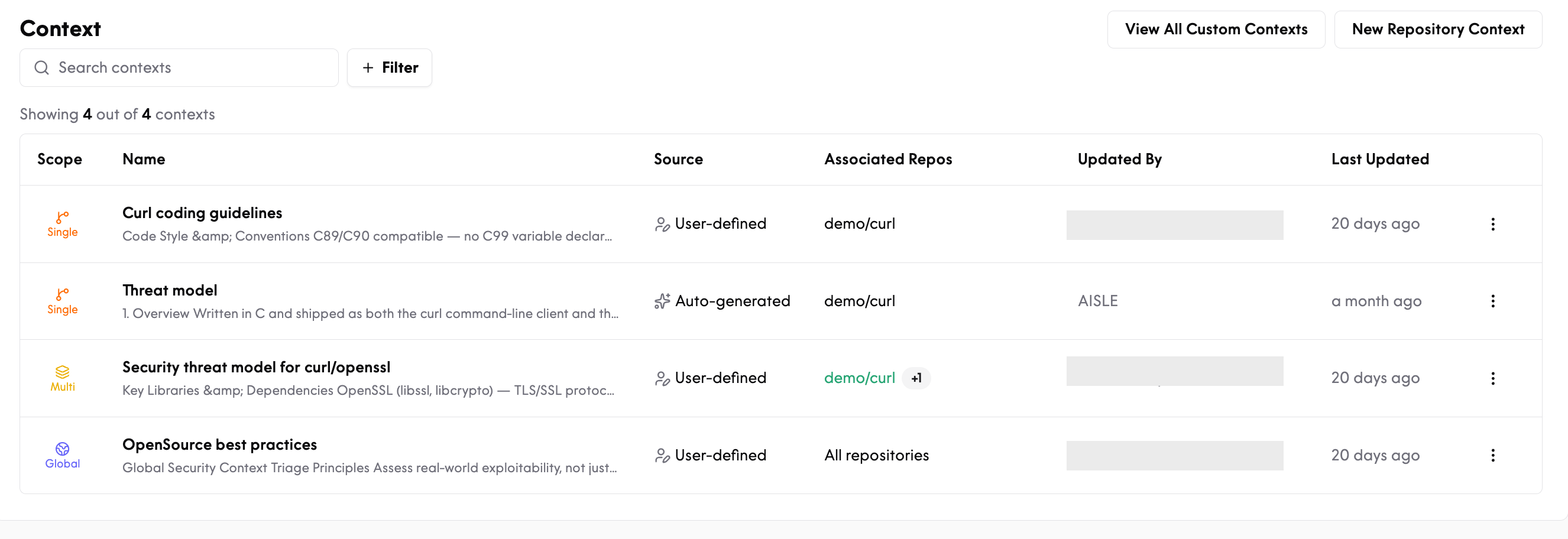
Task: Open the demo/curl link in Security threat model row
Action: click(860, 378)
